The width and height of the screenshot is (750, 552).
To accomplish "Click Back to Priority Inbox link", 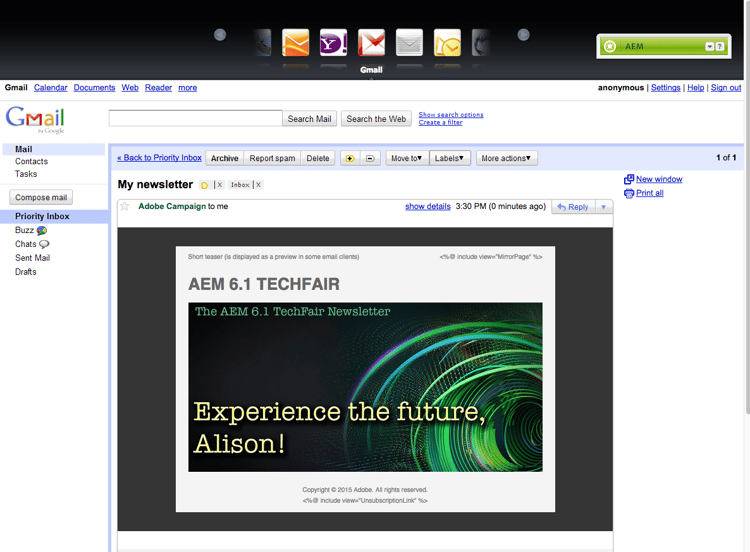I will click(159, 158).
